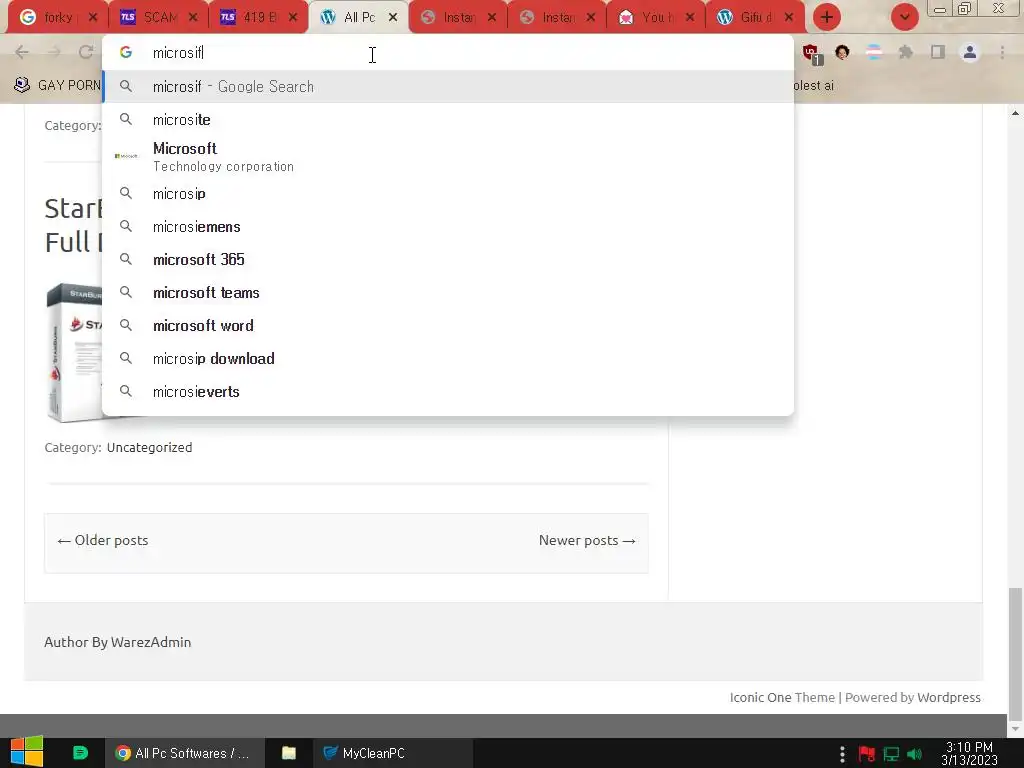Click the Google logo in address bar
1024x768 pixels.
coord(126,52)
